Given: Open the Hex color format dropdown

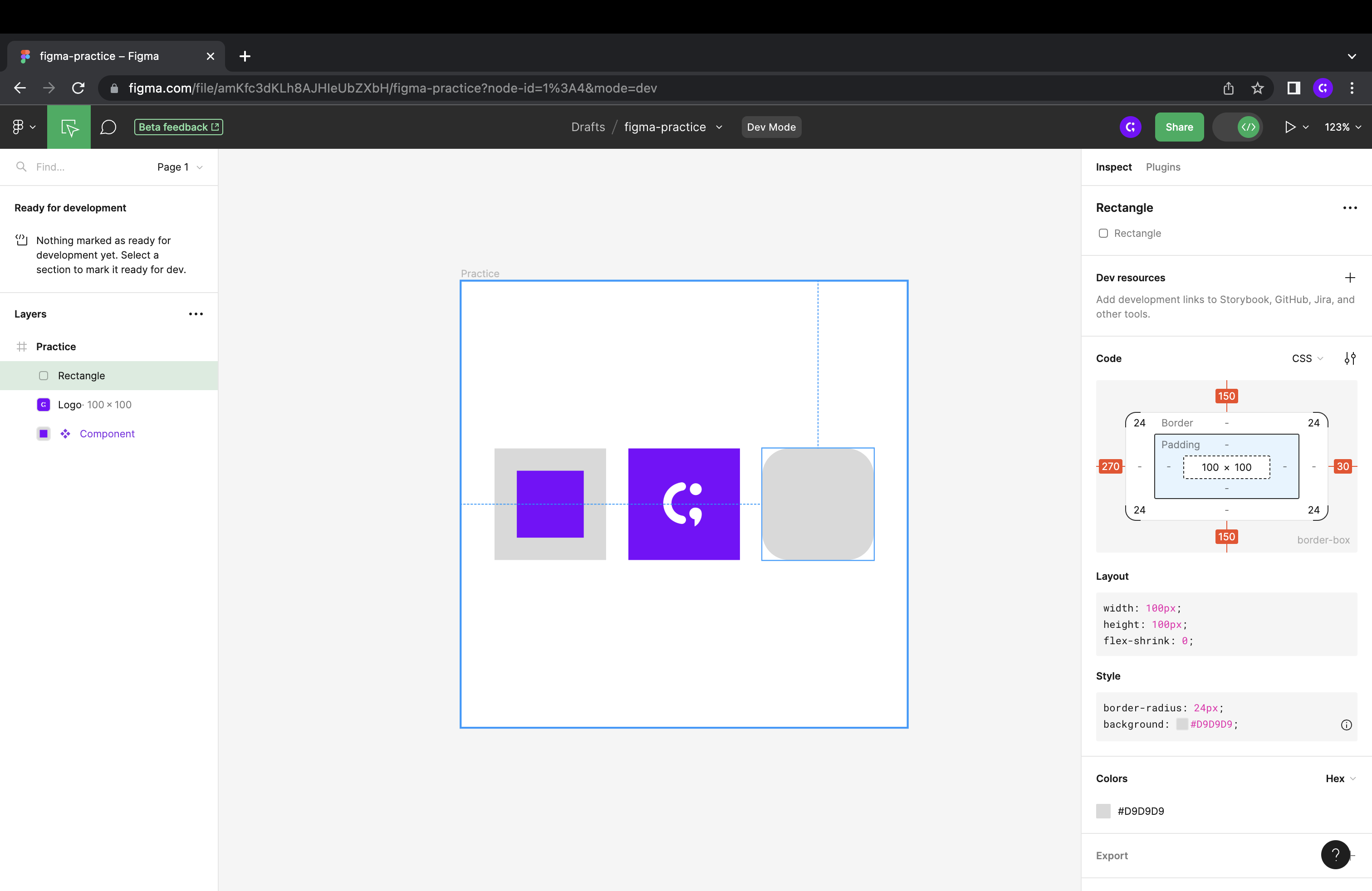Looking at the screenshot, I should click(1340, 778).
